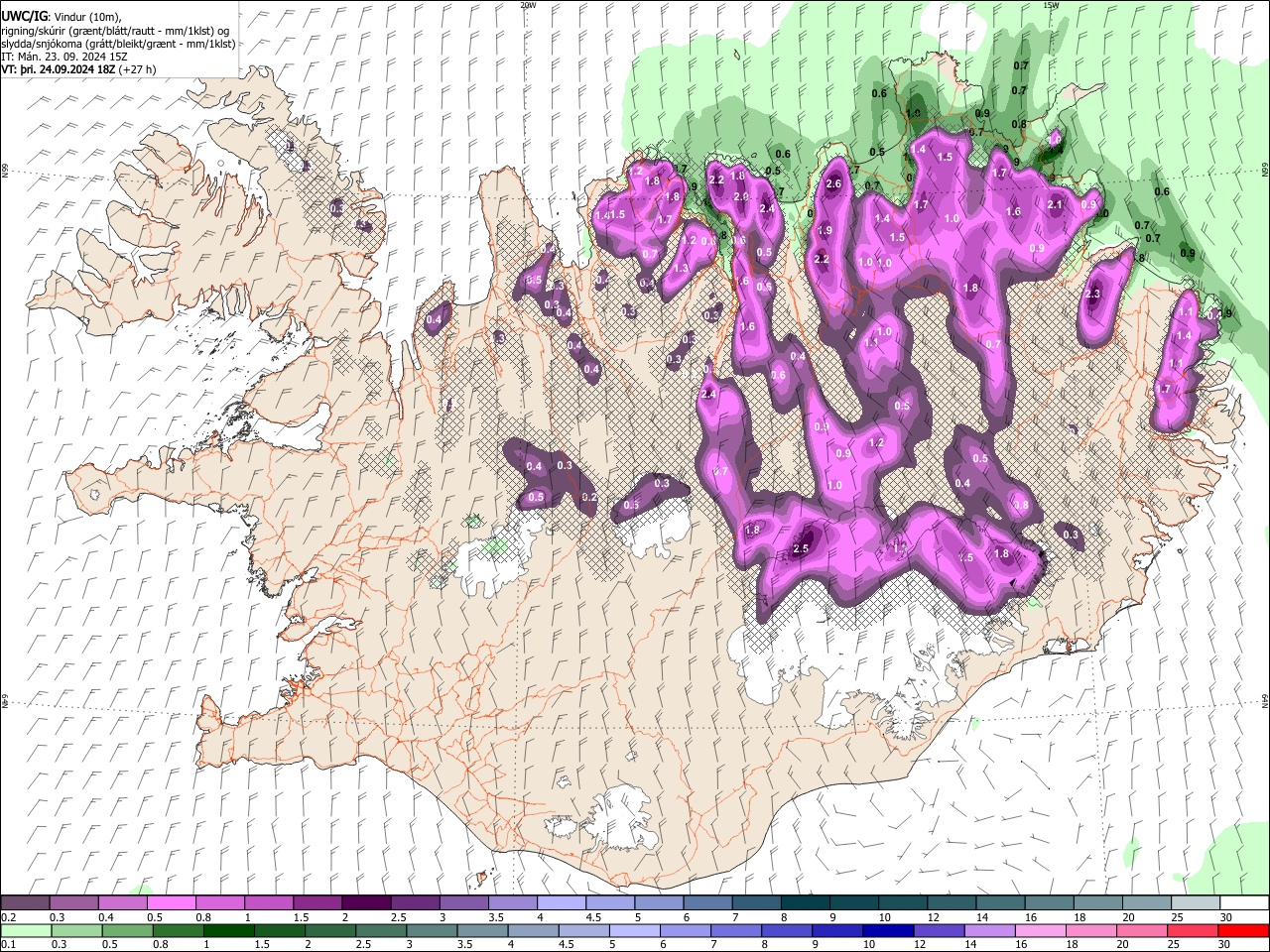The image size is (1270, 952).
Task: Pick upper legend swatch between 6 and 7
Action: [x=707, y=902]
